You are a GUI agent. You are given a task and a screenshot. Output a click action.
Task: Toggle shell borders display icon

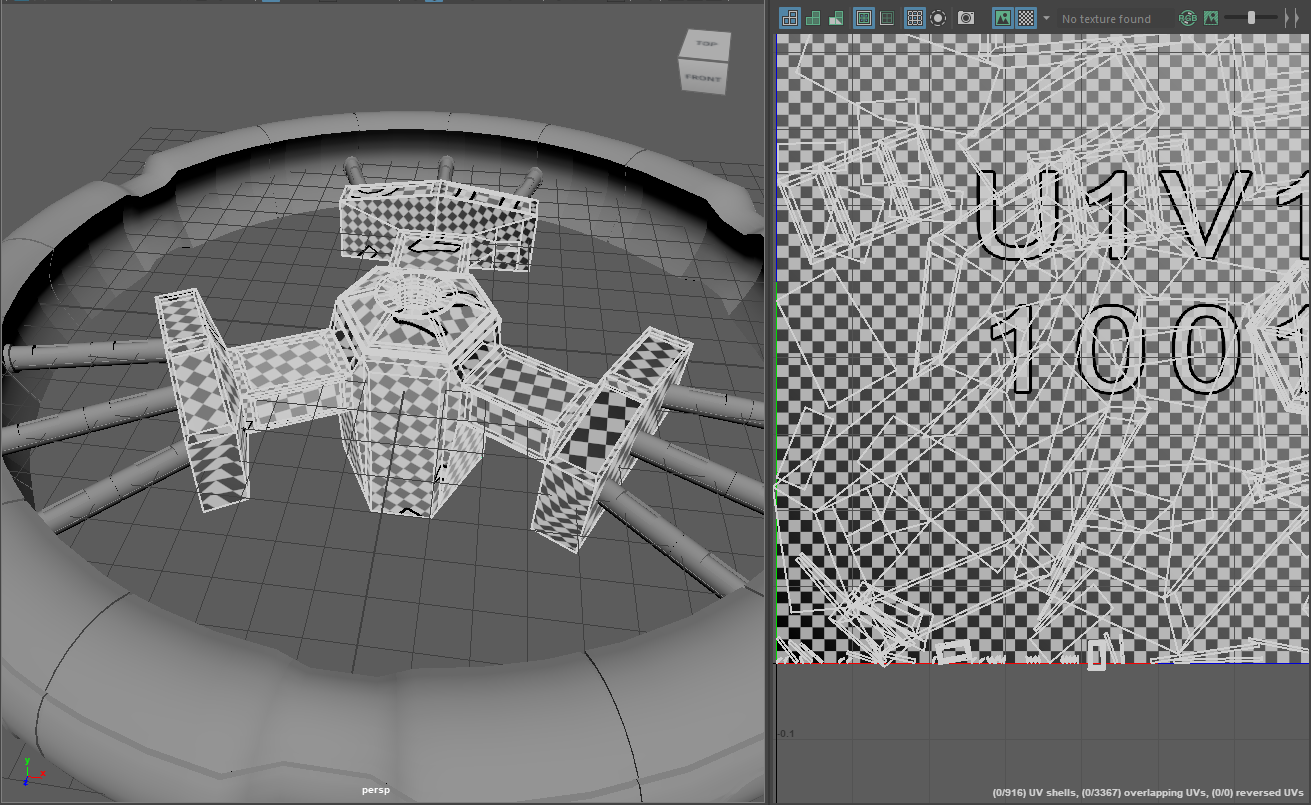(886, 18)
